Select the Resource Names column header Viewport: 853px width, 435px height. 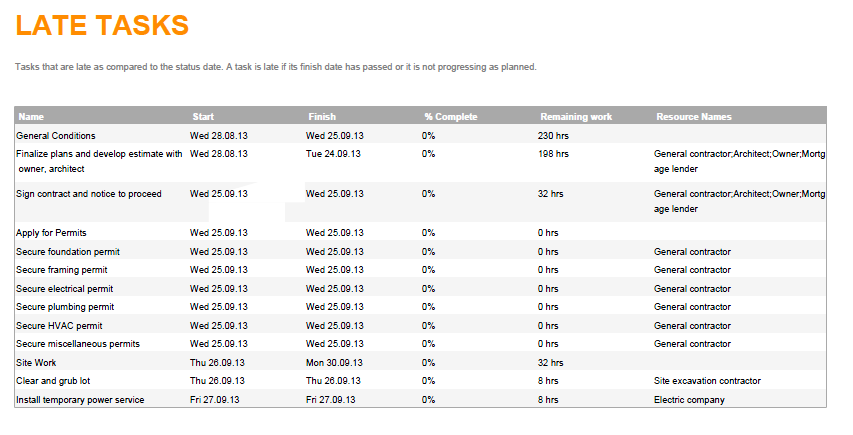(x=694, y=117)
